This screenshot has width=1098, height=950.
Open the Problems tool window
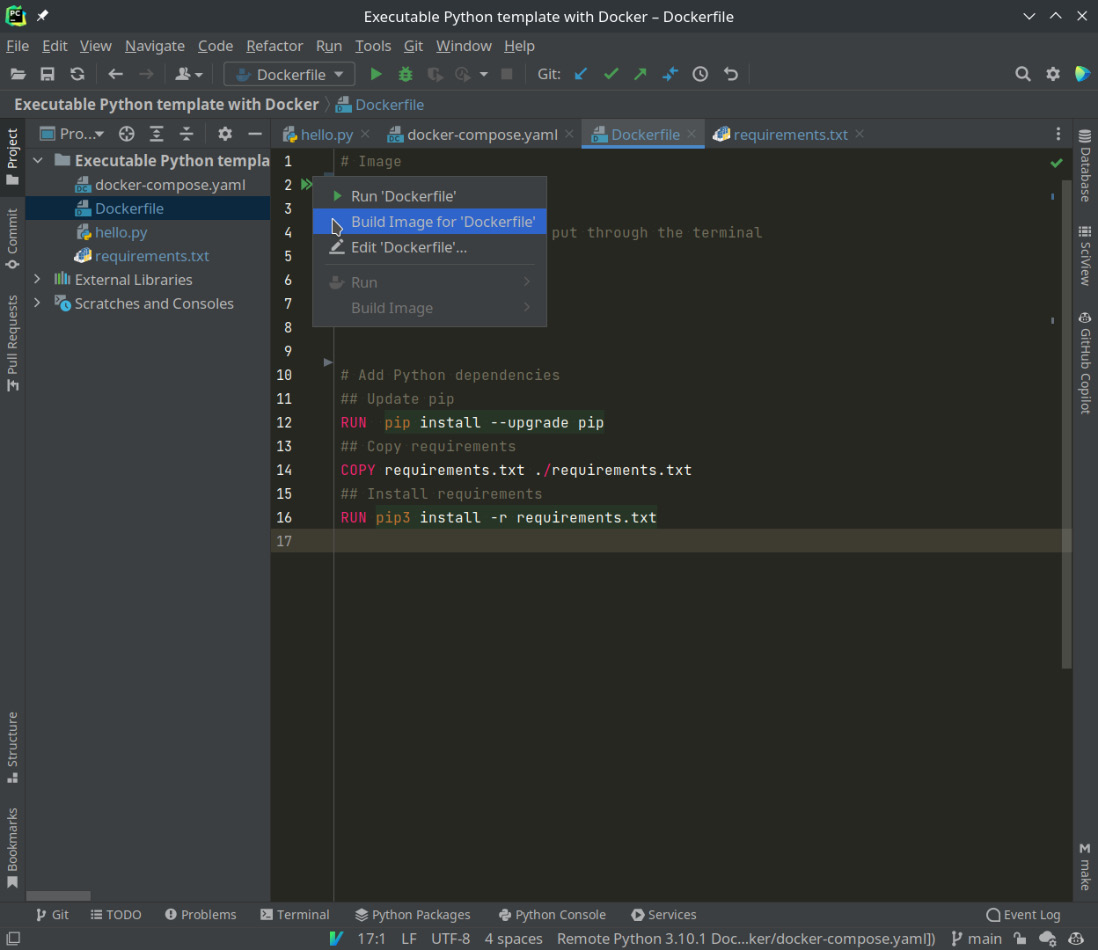pos(201,914)
